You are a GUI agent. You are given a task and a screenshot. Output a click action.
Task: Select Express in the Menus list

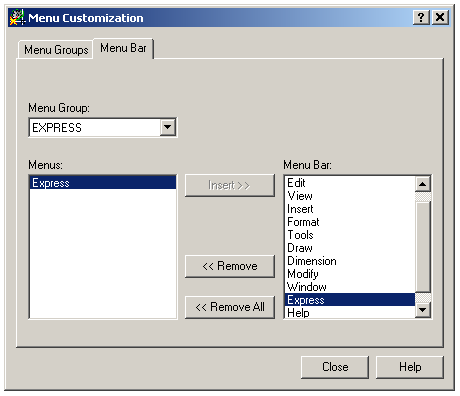[x=103, y=183]
